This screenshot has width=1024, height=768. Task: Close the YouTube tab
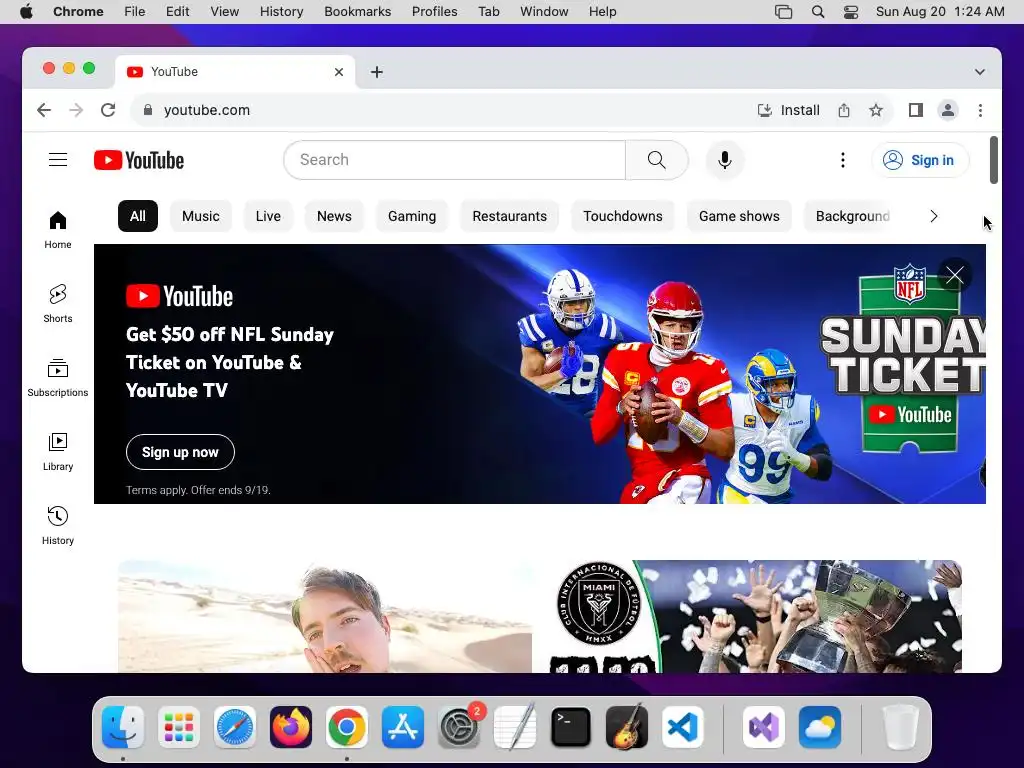(339, 72)
